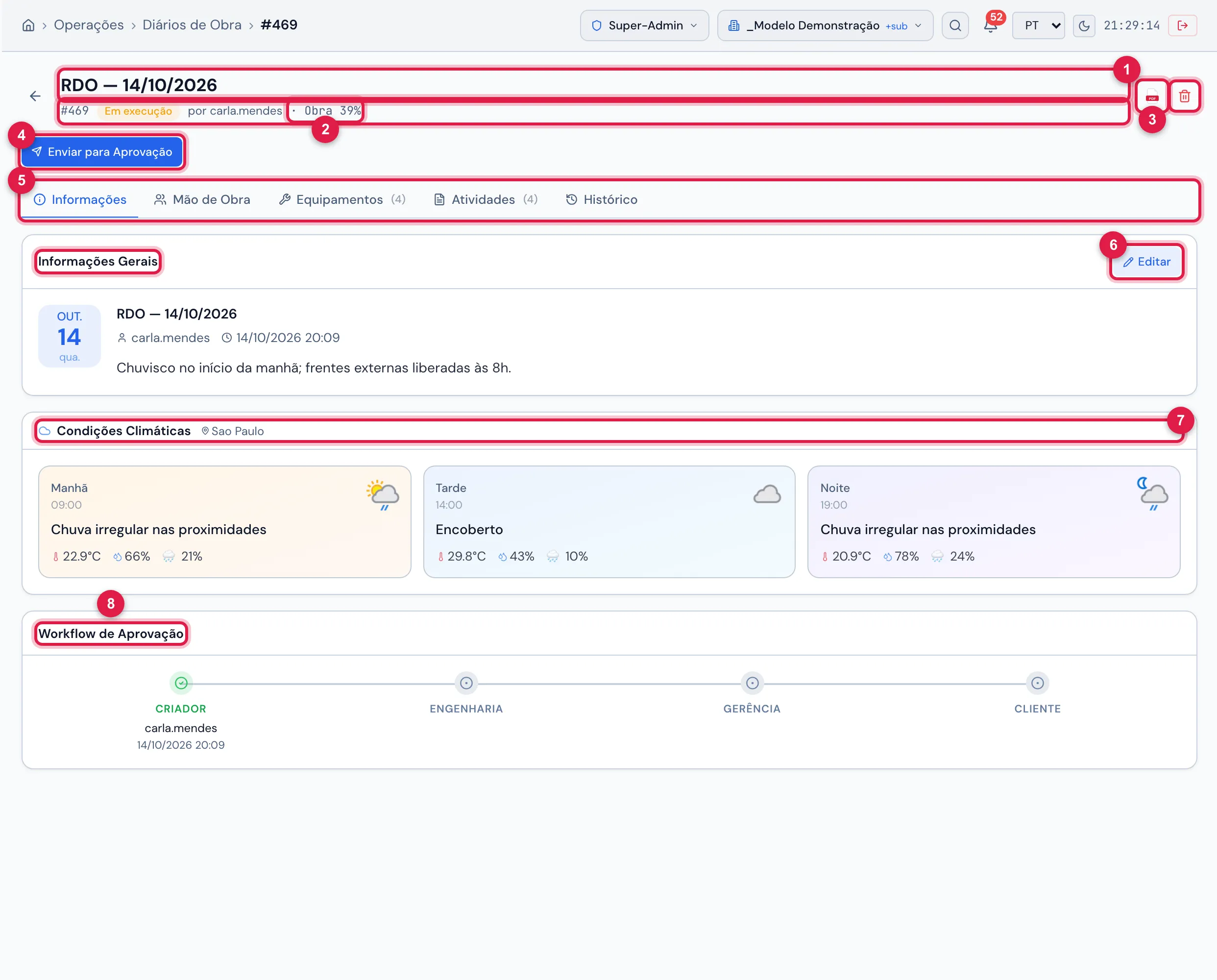Click the Tarde cloud icon
This screenshot has height=980, width=1217.
[767, 494]
